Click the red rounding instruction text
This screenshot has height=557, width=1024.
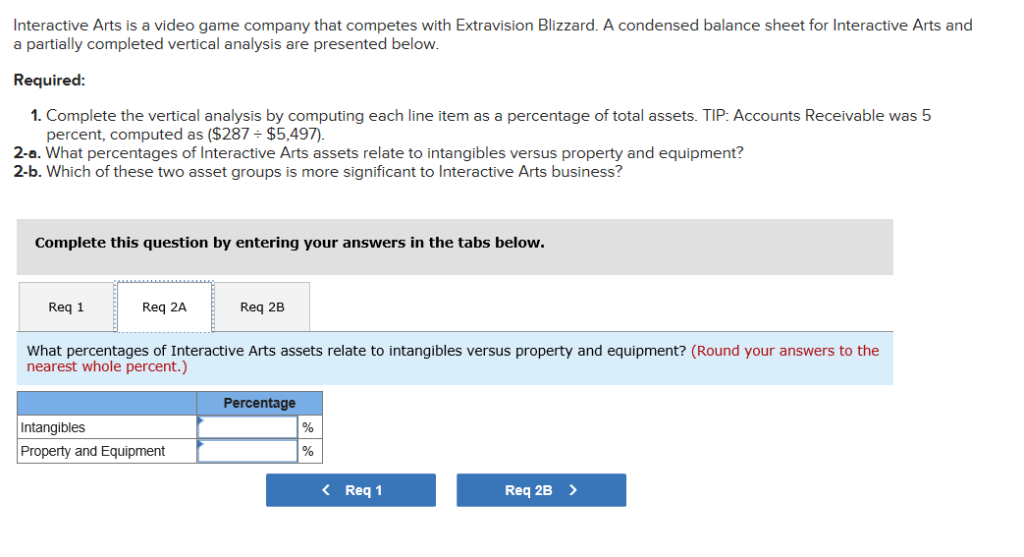click(453, 358)
